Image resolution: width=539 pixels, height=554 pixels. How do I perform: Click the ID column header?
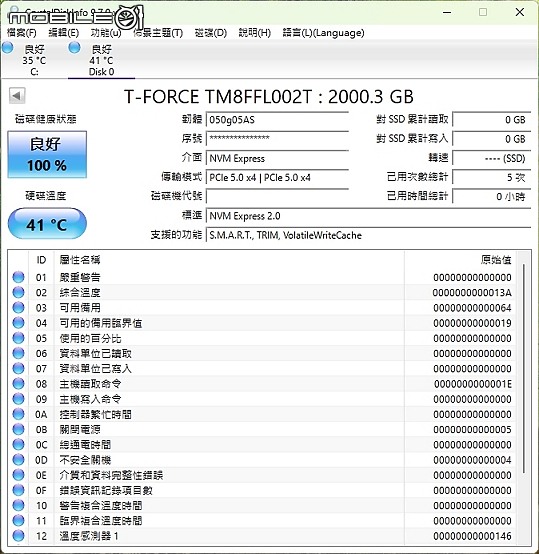[x=41, y=260]
